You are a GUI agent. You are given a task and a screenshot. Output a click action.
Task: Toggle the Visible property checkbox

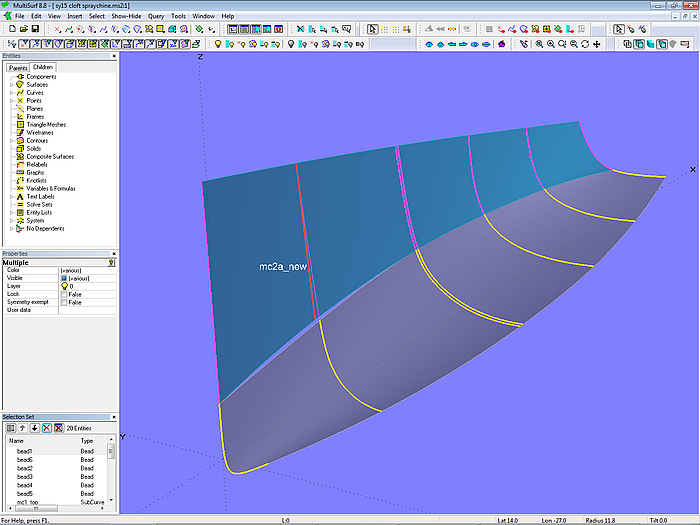tap(64, 278)
